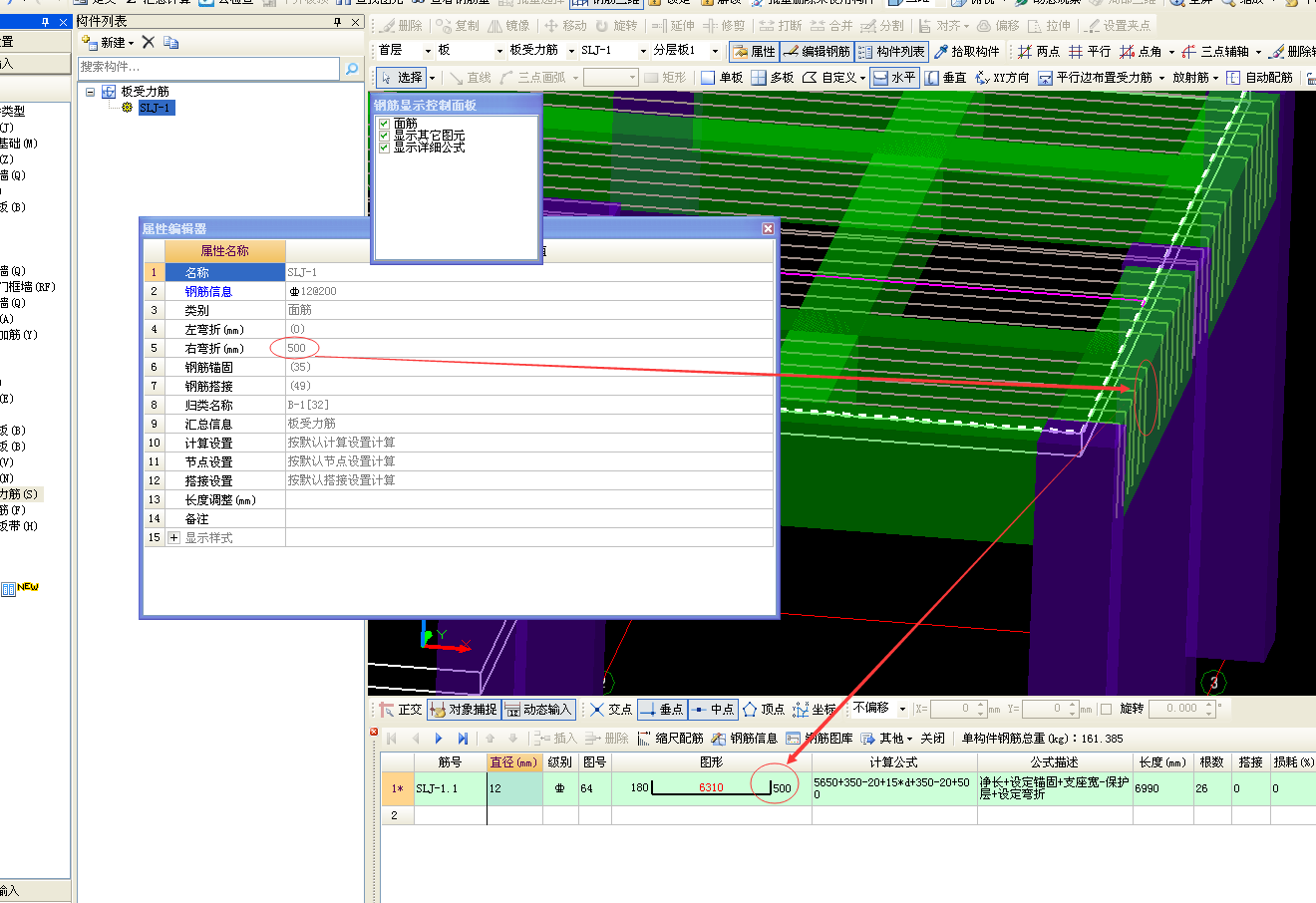
Task: Select the 垂直 vertical layout tool
Action: pos(945,77)
